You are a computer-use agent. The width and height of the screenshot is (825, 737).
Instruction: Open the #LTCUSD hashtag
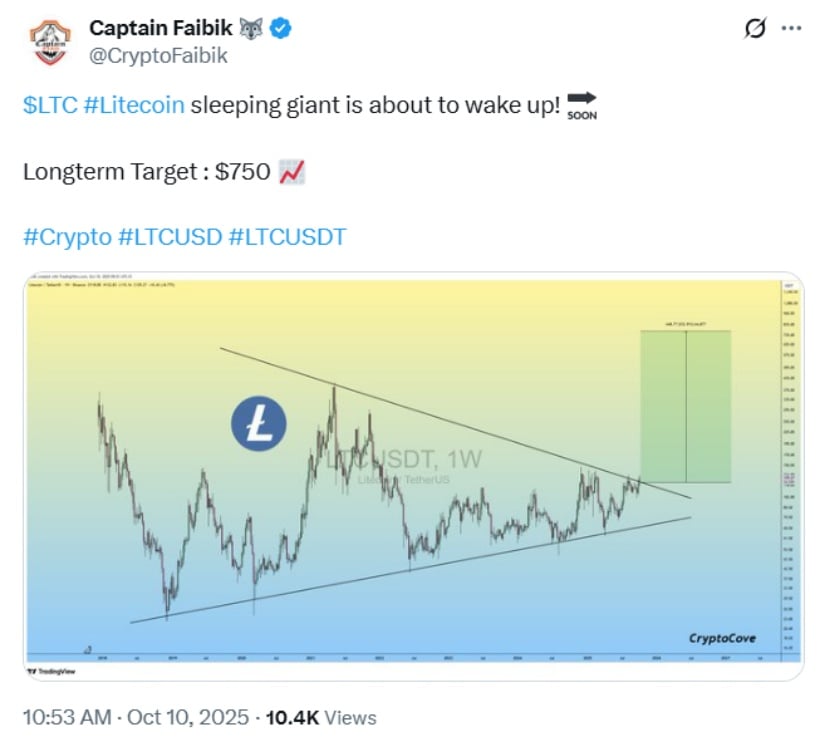170,238
